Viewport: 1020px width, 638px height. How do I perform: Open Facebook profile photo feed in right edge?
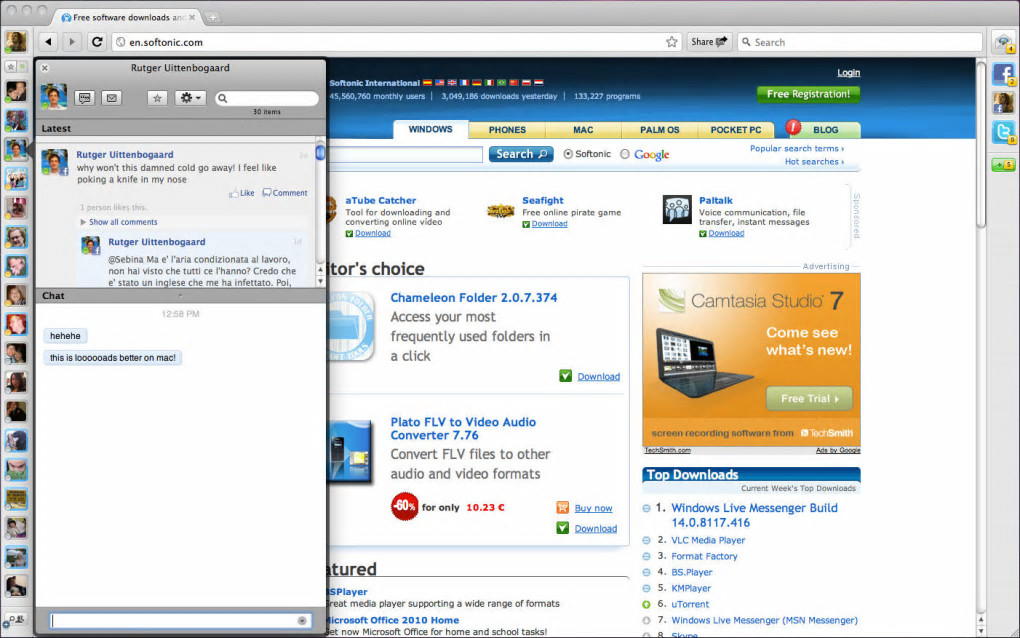click(x=1004, y=103)
